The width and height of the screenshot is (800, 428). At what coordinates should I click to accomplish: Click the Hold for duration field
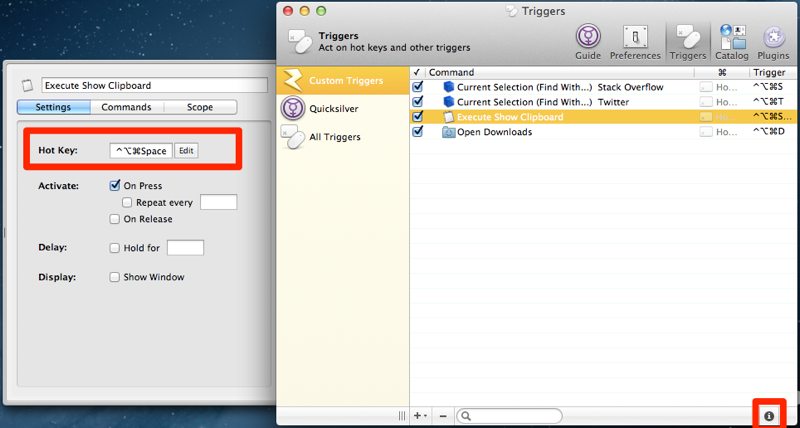pyautogui.click(x=186, y=248)
